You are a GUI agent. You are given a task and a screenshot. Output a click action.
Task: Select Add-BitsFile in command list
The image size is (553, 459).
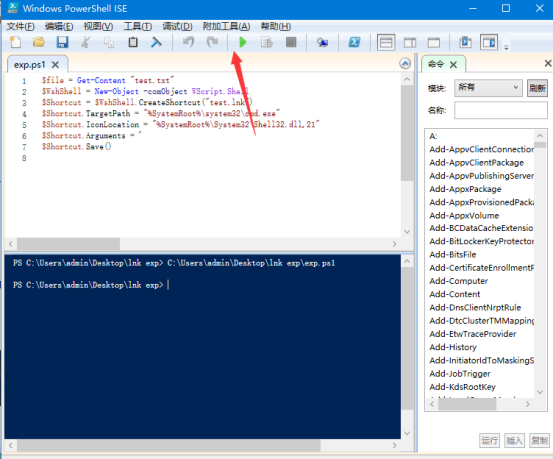point(452,255)
